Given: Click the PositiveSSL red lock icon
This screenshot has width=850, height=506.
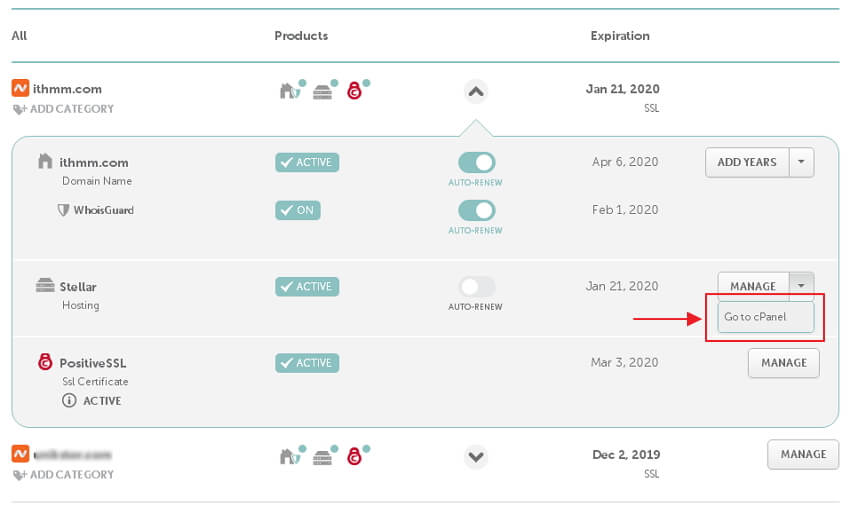Looking at the screenshot, I should 45,361.
